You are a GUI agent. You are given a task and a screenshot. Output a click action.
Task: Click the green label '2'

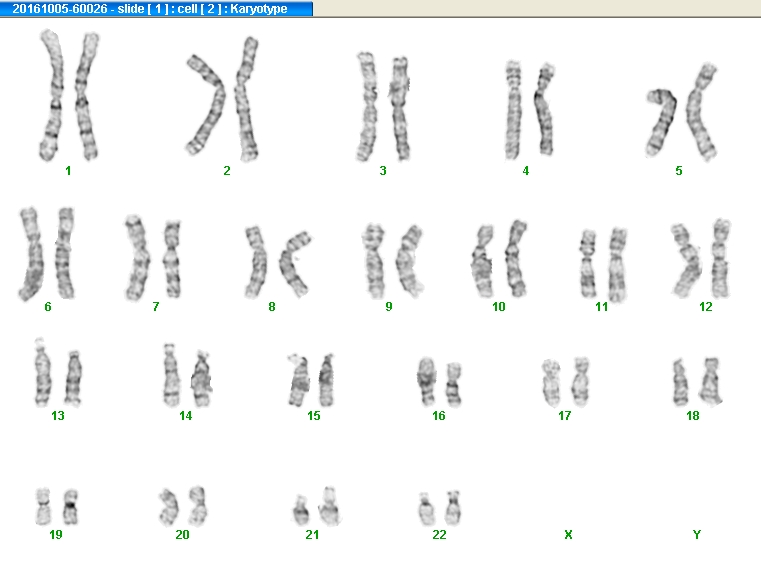227,171
